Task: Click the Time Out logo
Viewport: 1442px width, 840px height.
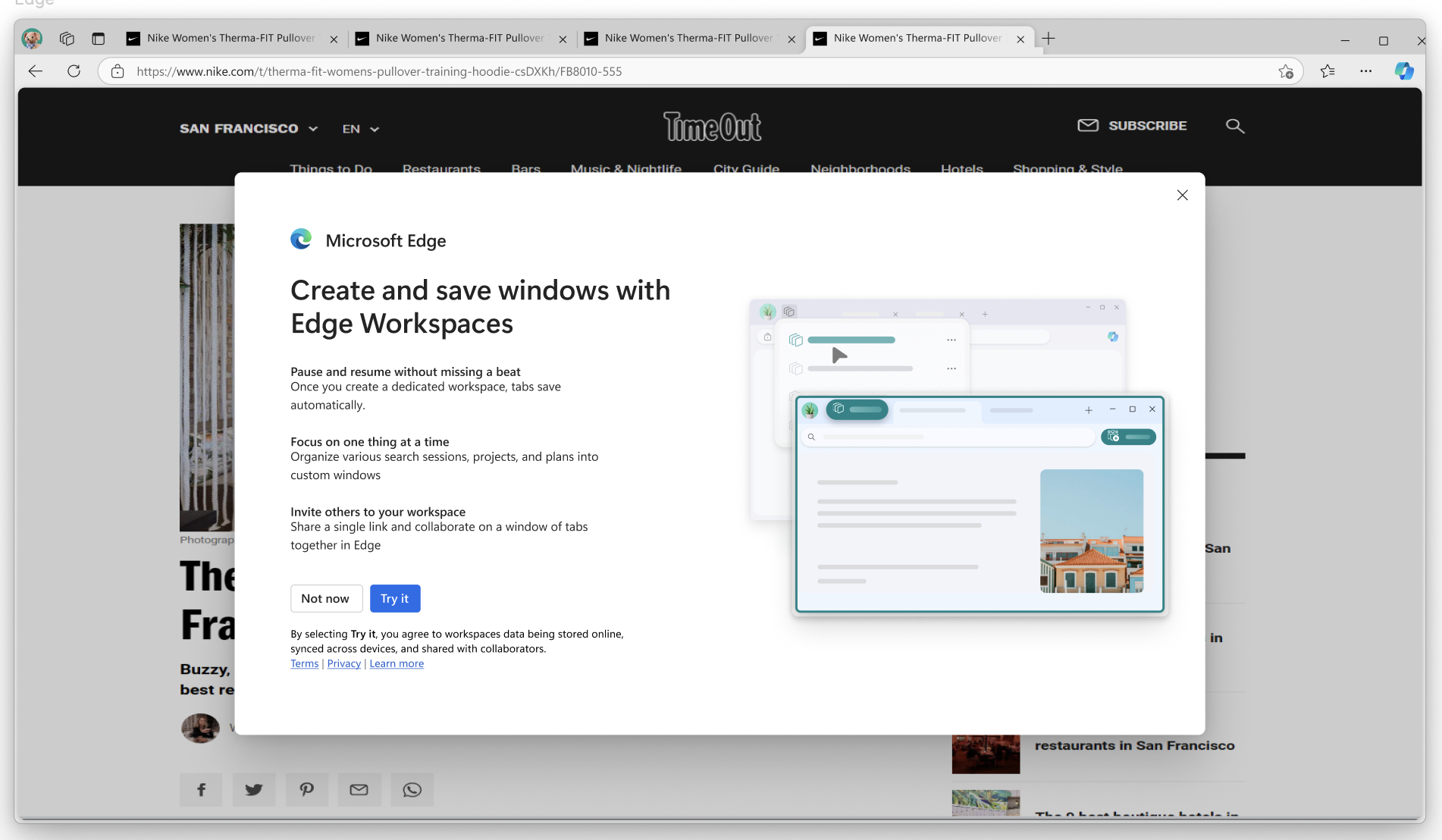Action: tap(713, 127)
